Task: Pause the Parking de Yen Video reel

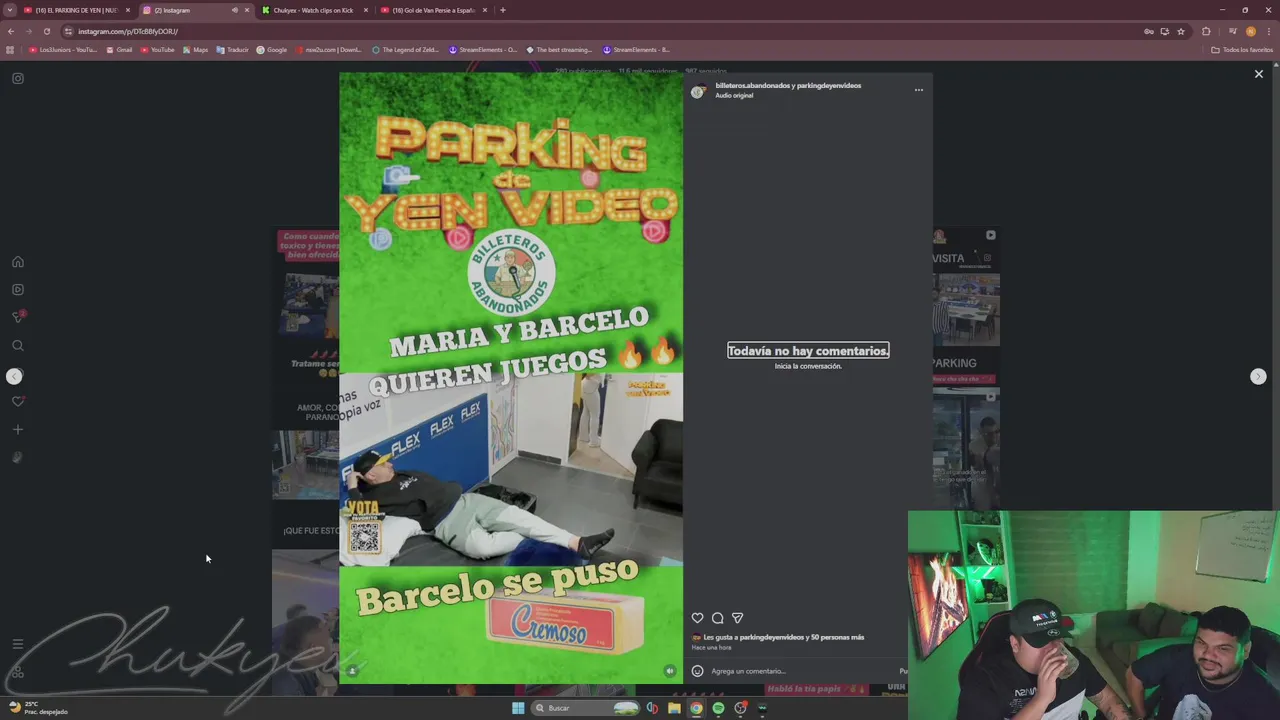Action: tap(511, 378)
